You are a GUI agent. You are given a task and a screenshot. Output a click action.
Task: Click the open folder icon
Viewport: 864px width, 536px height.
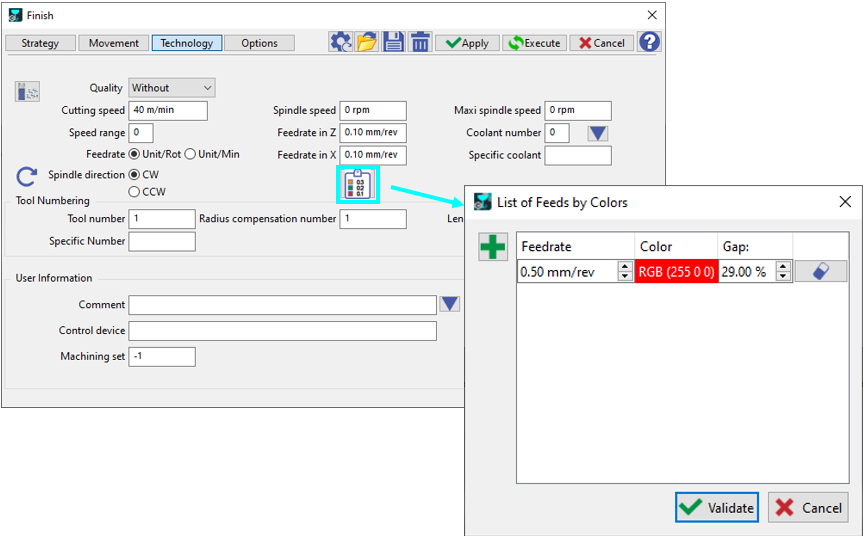[x=367, y=42]
